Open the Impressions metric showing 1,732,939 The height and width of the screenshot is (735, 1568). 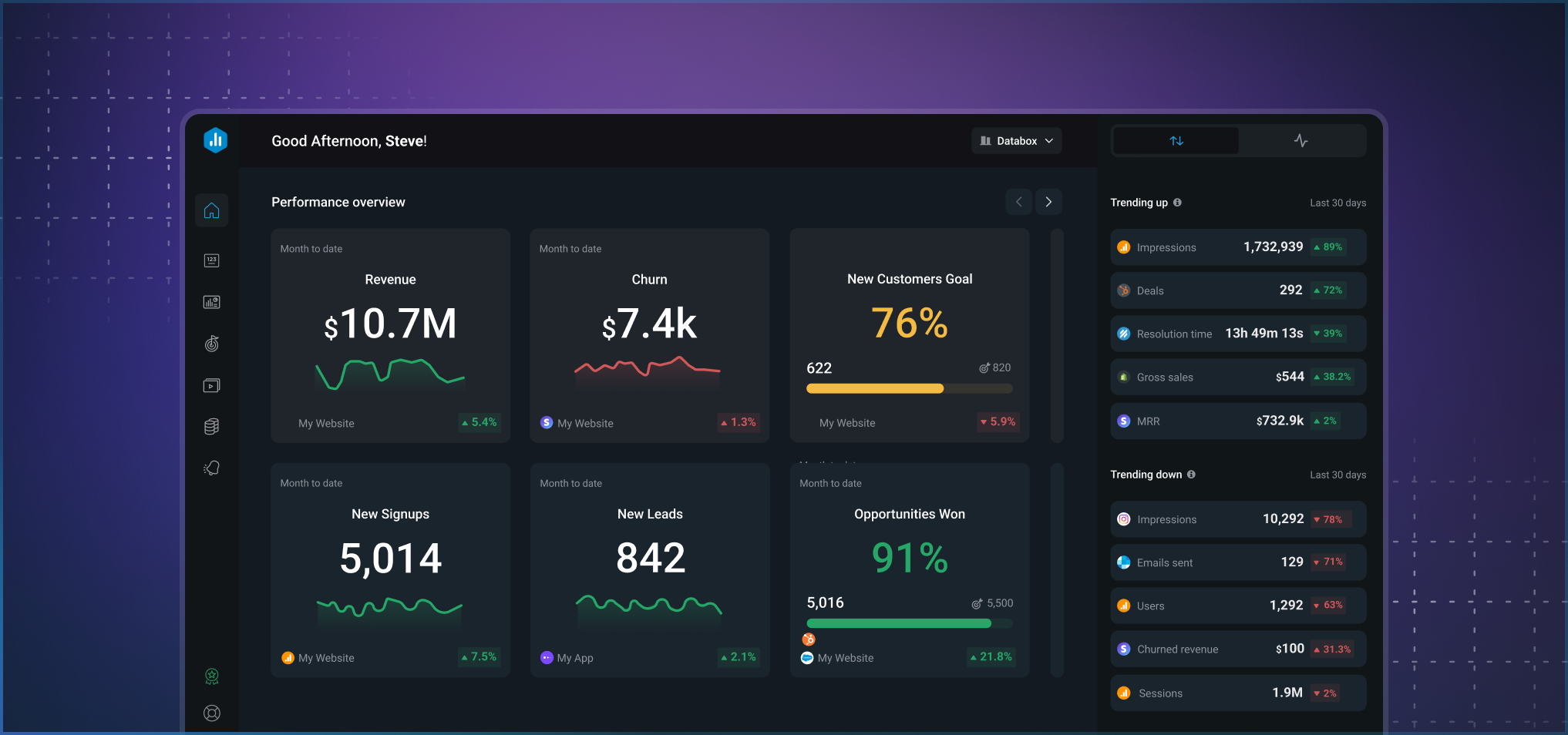click(1237, 247)
